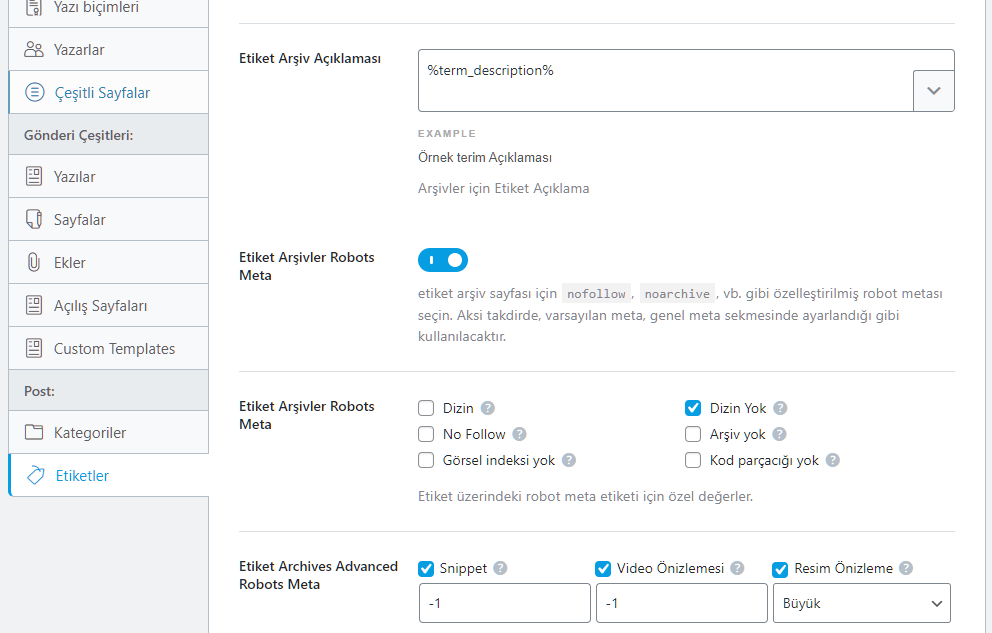Open help tooltip for Video Önizlemesi
The height and width of the screenshot is (633, 992).
(x=738, y=568)
